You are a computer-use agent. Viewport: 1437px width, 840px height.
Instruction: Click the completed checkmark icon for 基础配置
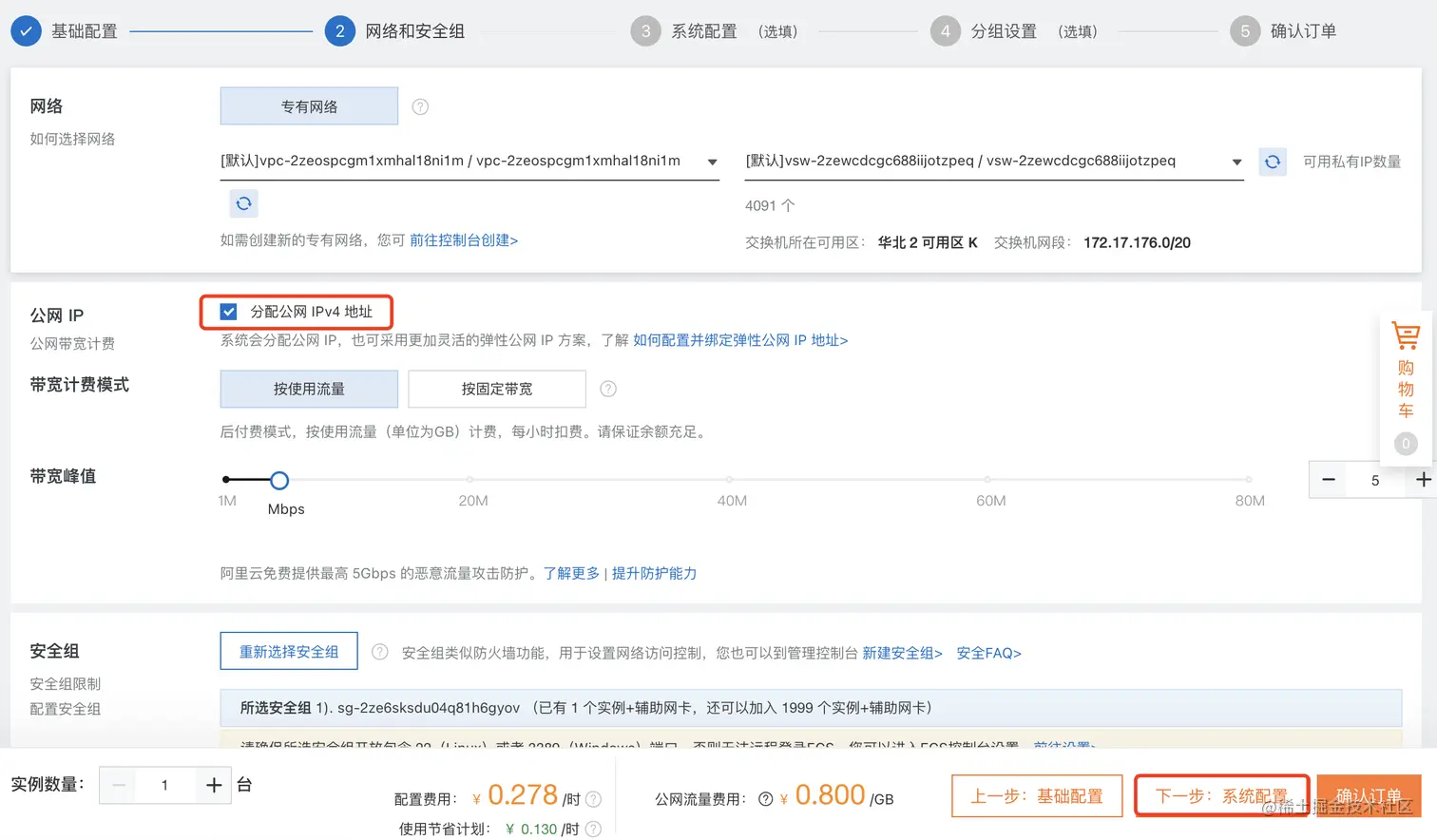click(x=26, y=31)
